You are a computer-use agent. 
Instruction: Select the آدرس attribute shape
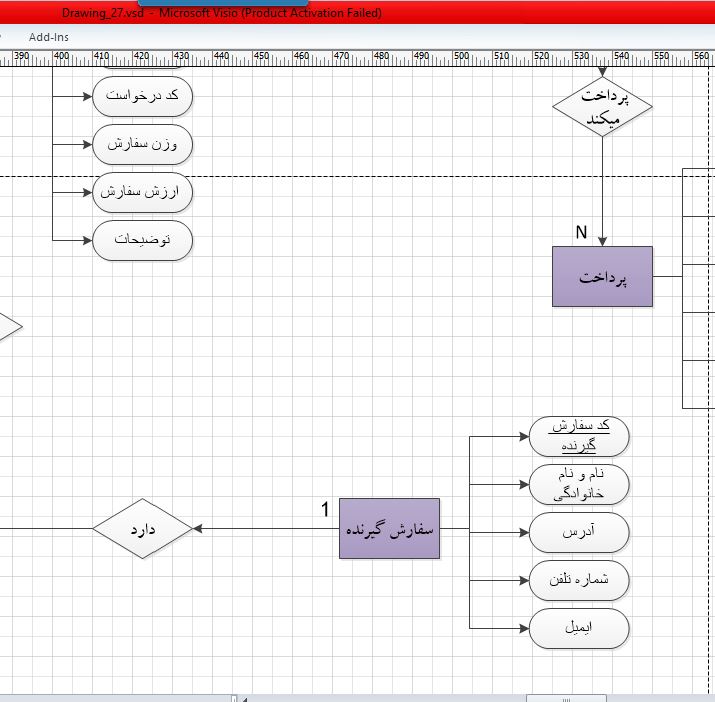tap(579, 532)
